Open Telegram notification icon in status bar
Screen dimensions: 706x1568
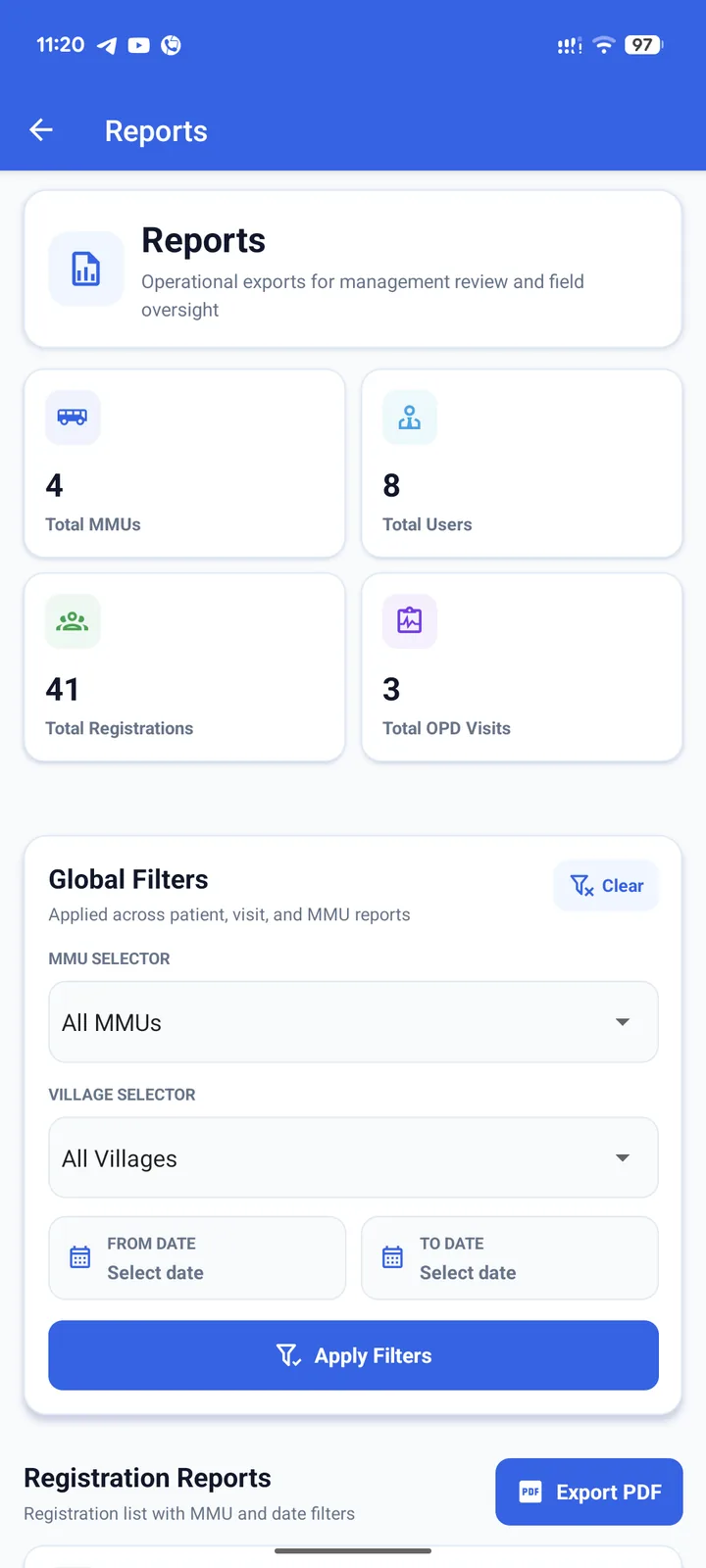coord(107,45)
